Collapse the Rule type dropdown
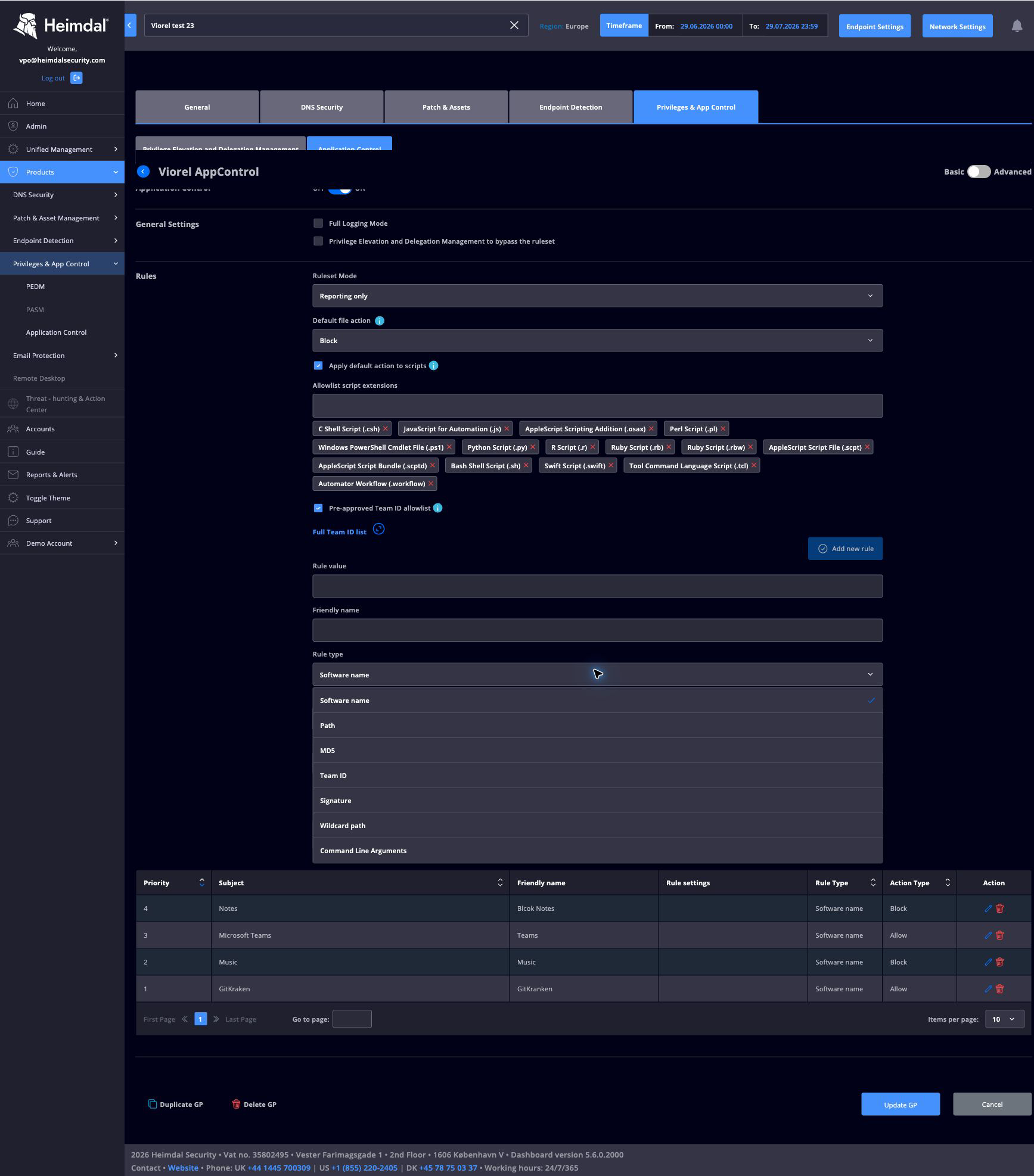Image resolution: width=1034 pixels, height=1176 pixels. [597, 675]
